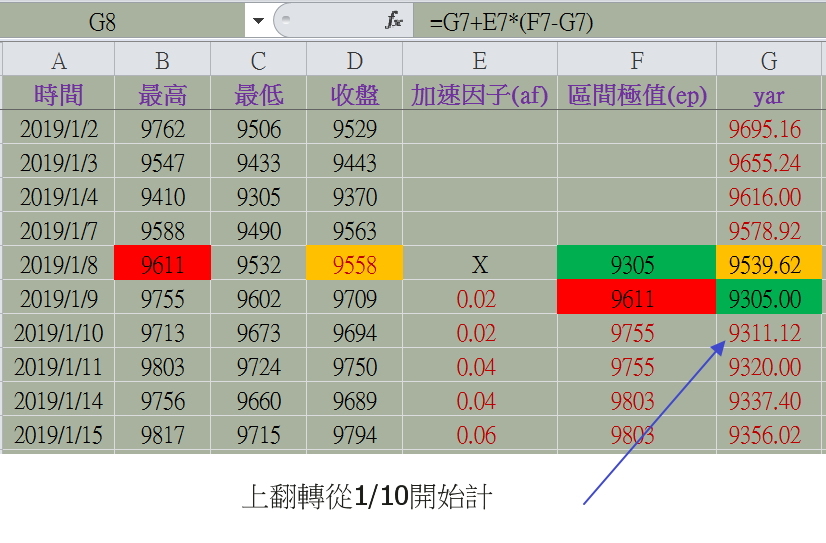
Task: Click the 最低 header cell
Action: (x=258, y=94)
